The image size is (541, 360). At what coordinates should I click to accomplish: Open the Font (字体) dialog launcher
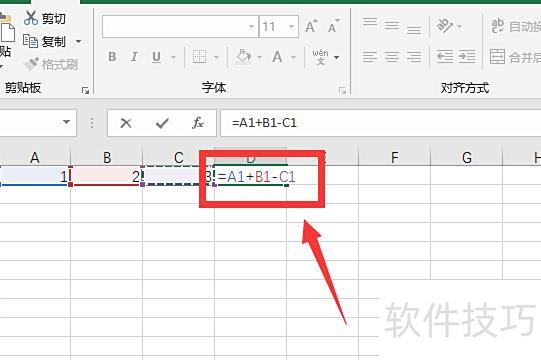click(x=342, y=90)
